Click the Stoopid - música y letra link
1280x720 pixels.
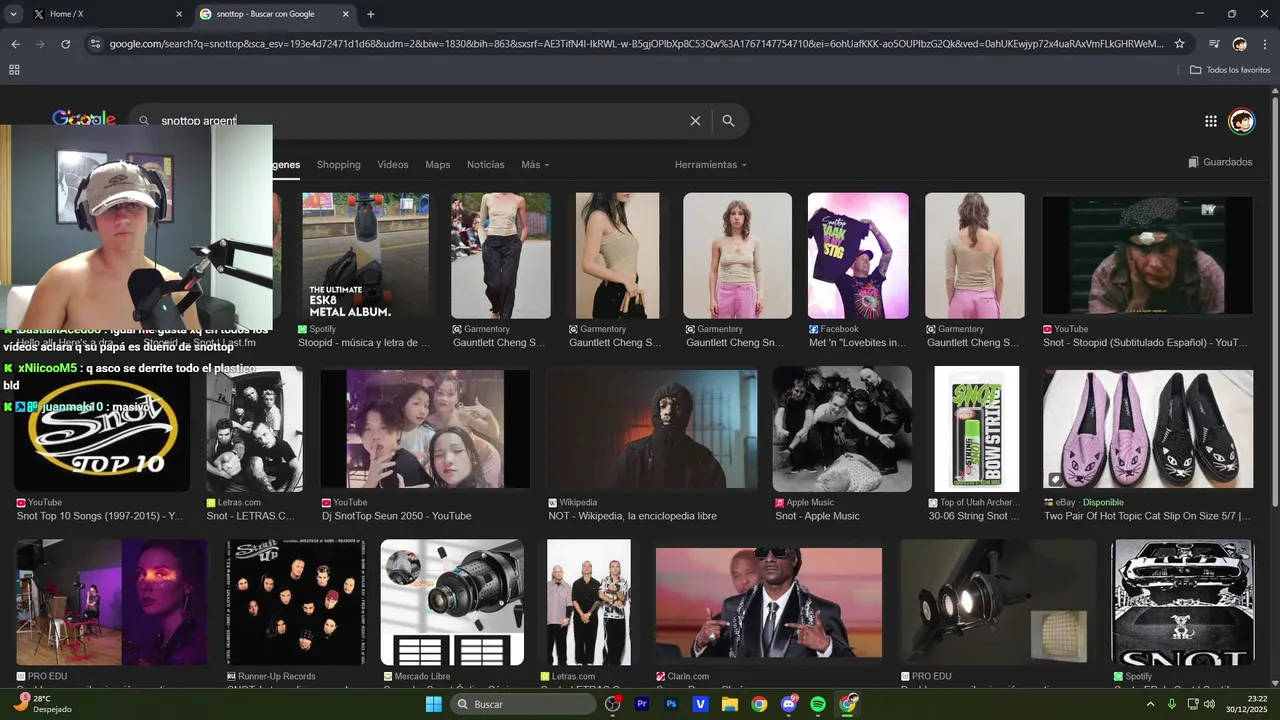pyautogui.click(x=364, y=343)
